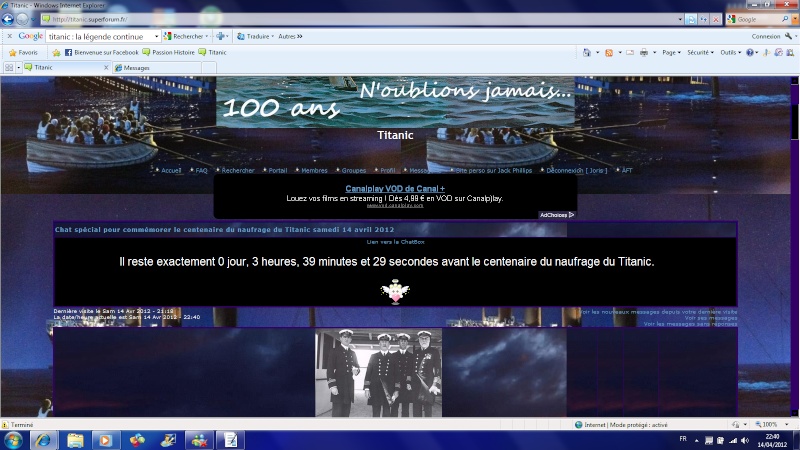Open the Google toolbar wrench settings
The height and width of the screenshot is (450, 800).
coord(788,36)
